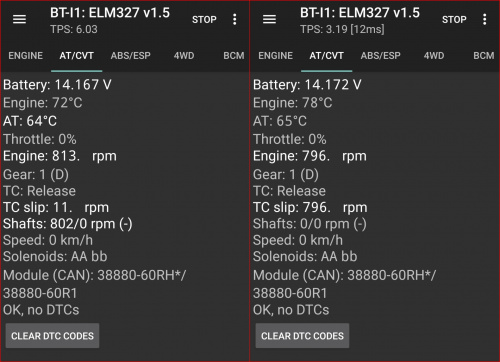
Task: Open hamburger menu in right screenshot
Action: pyautogui.click(x=269, y=19)
